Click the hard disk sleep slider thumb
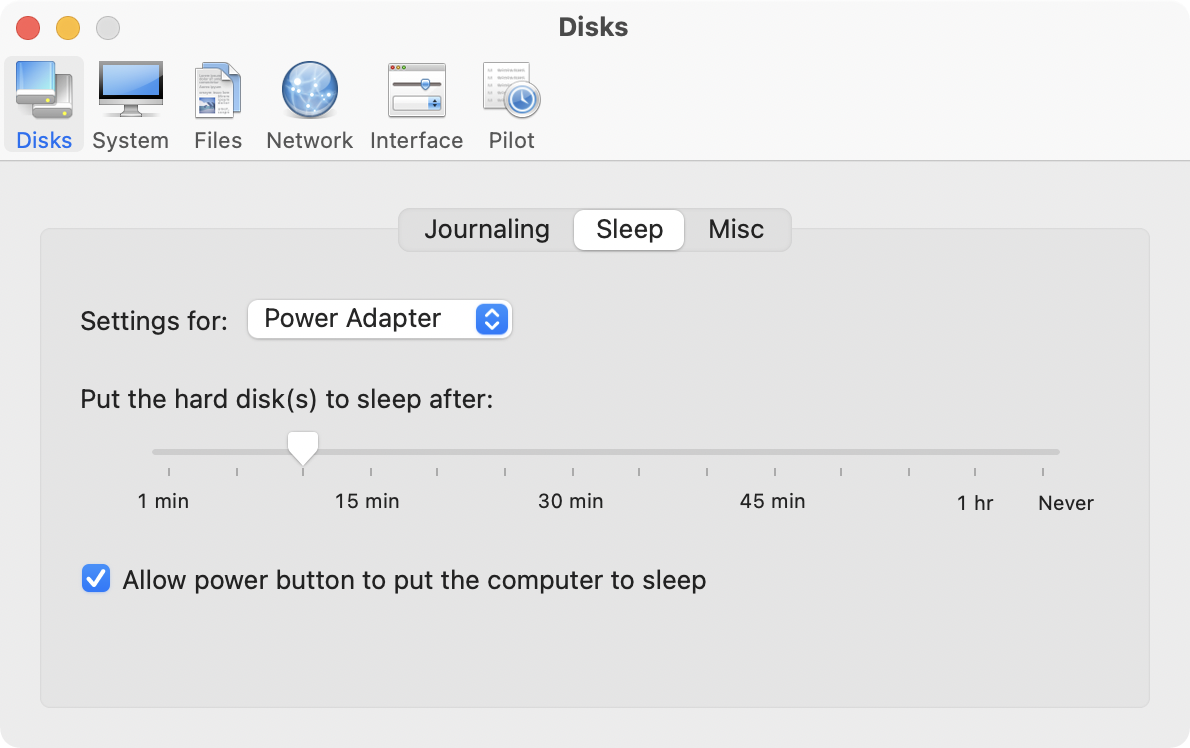The image size is (1190, 748). (x=302, y=447)
